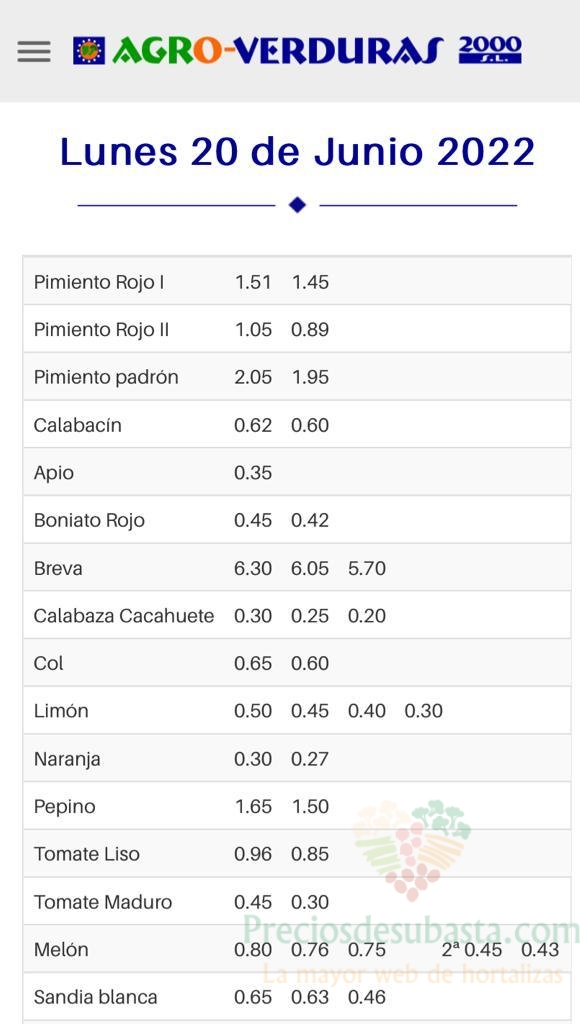The image size is (580, 1024).
Task: Click the Agro-Verduras 2000 logo
Action: click(x=297, y=50)
